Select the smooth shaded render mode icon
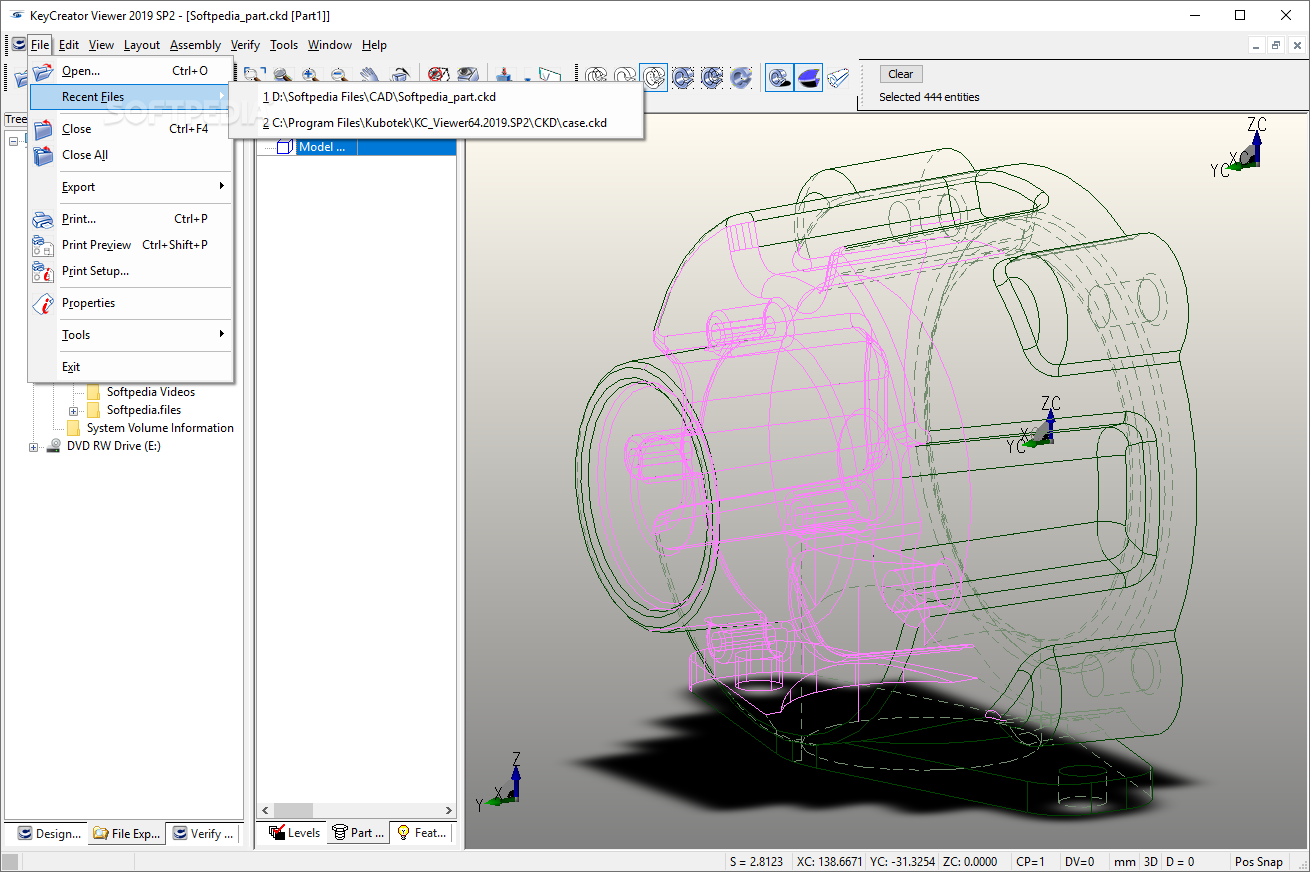 pyautogui.click(x=742, y=77)
